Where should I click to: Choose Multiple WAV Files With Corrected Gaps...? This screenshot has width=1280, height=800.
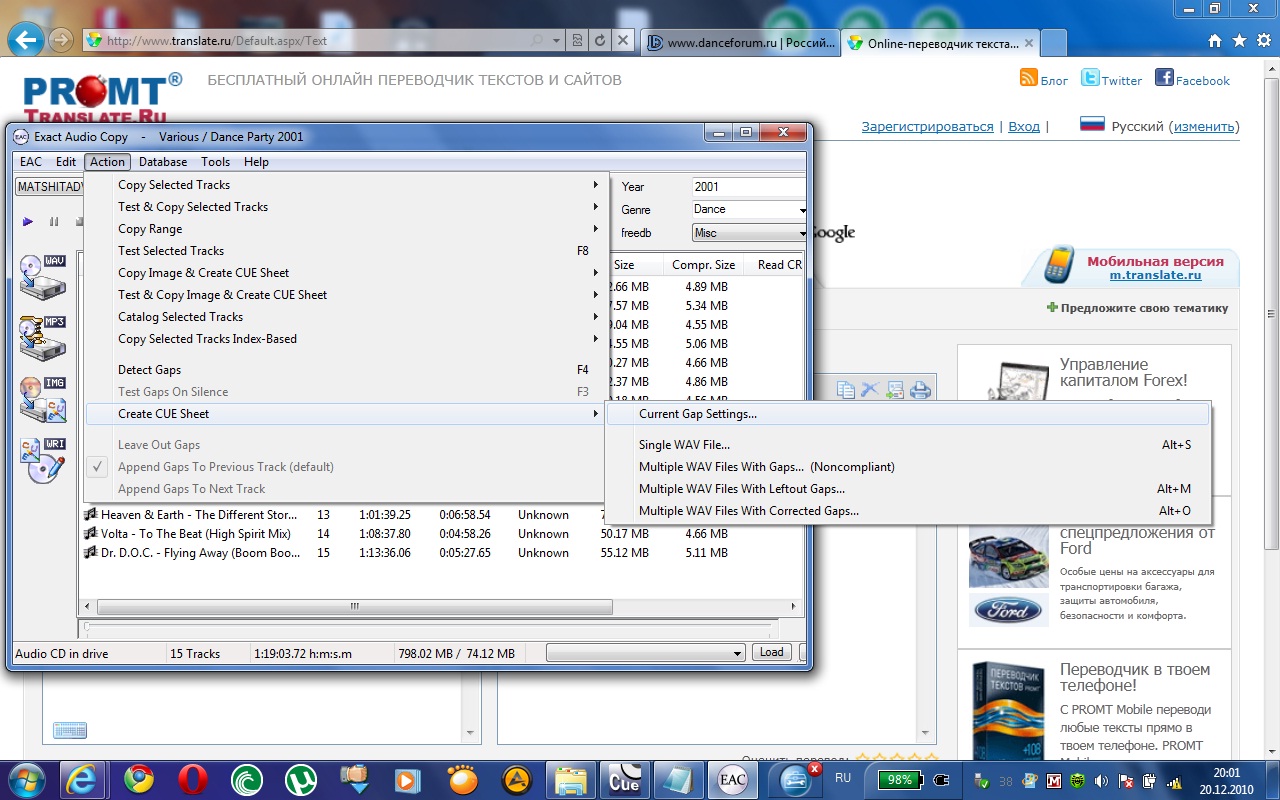tap(908, 511)
